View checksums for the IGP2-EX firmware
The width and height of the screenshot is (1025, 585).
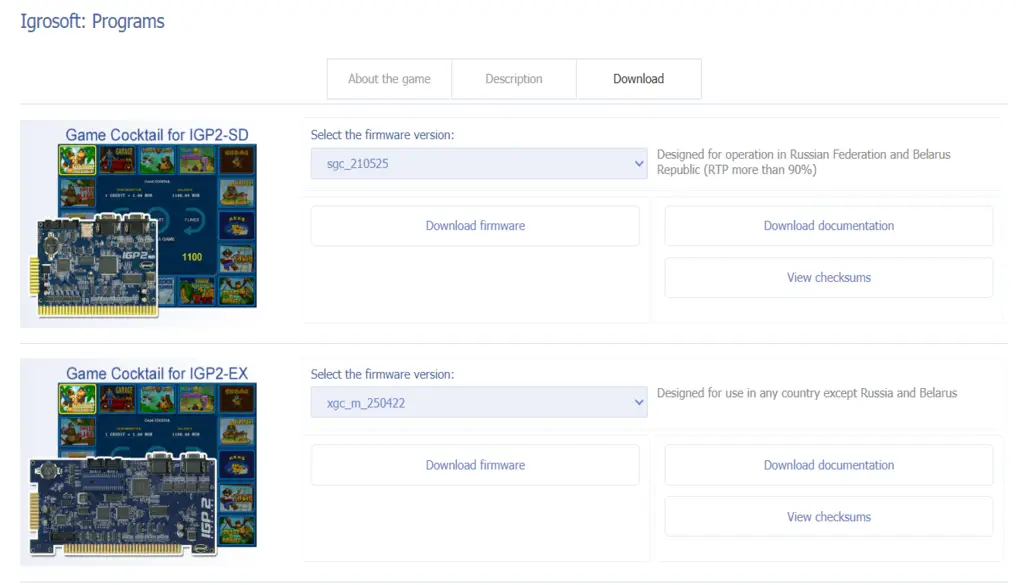pos(828,517)
